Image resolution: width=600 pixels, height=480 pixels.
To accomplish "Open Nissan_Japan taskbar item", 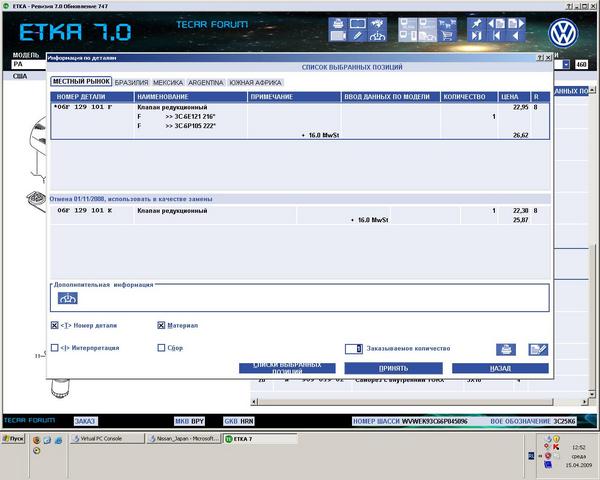I will [x=184, y=439].
